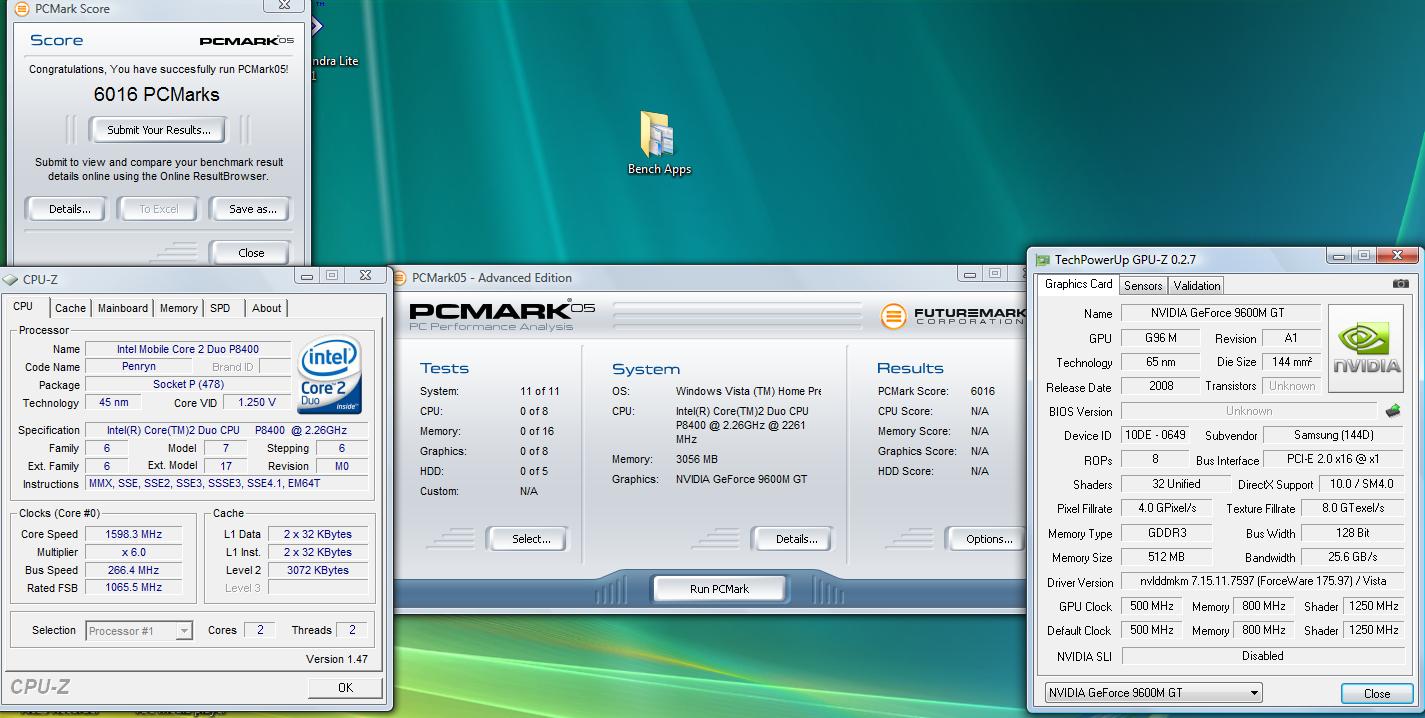Click the Close button in GPU-Z

[x=1377, y=693]
